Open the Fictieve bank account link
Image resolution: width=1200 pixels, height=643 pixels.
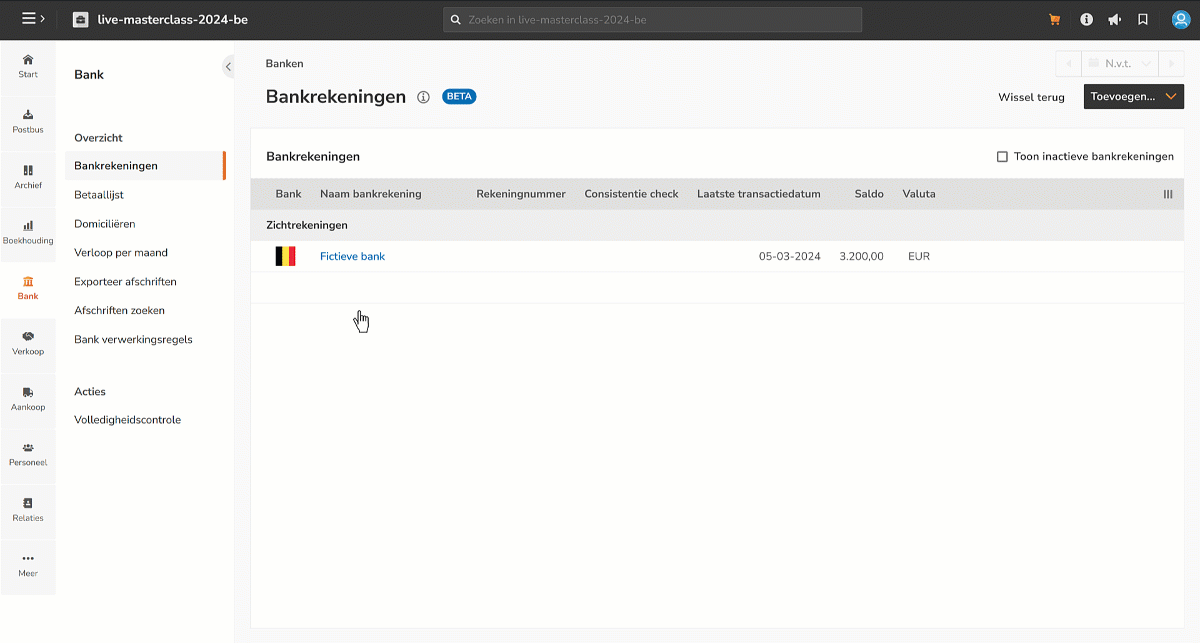[352, 257]
